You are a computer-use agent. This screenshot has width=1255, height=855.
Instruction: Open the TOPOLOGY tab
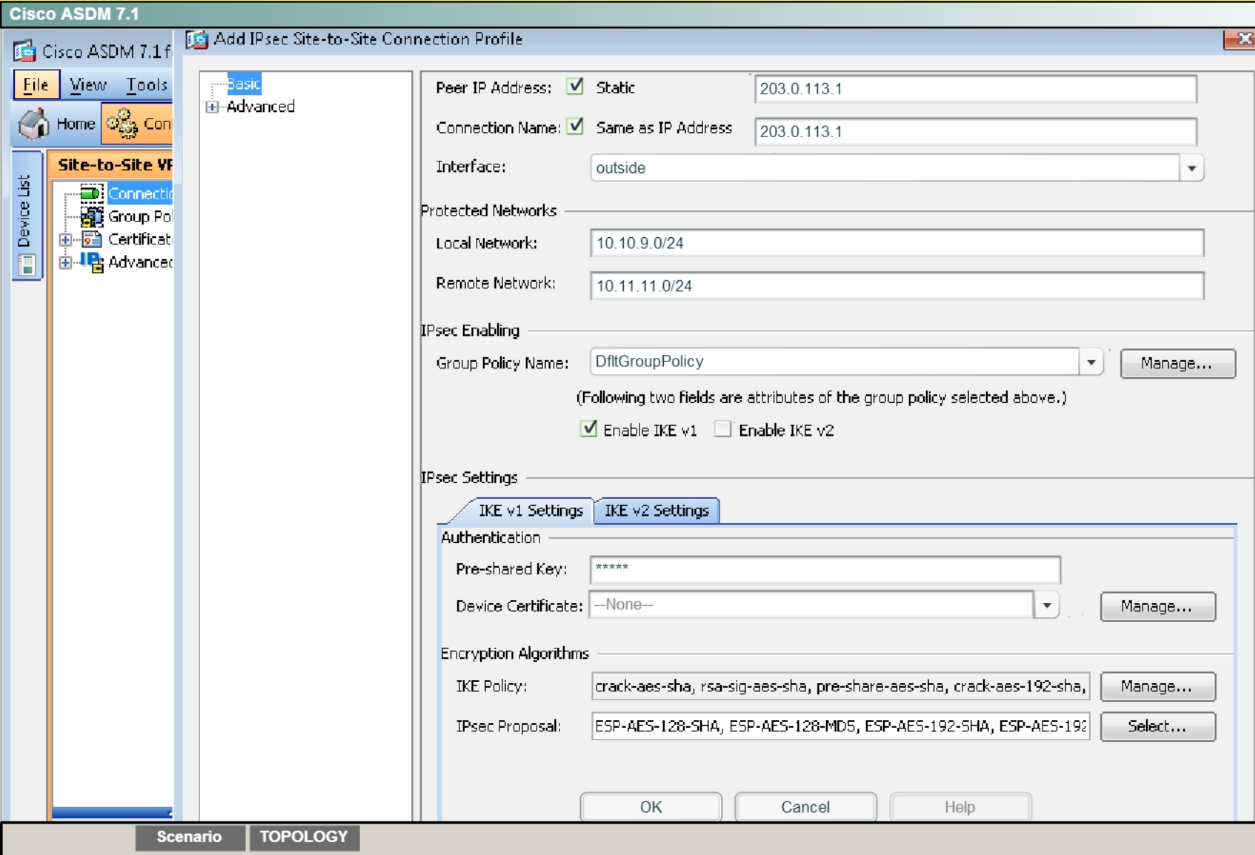tap(304, 837)
